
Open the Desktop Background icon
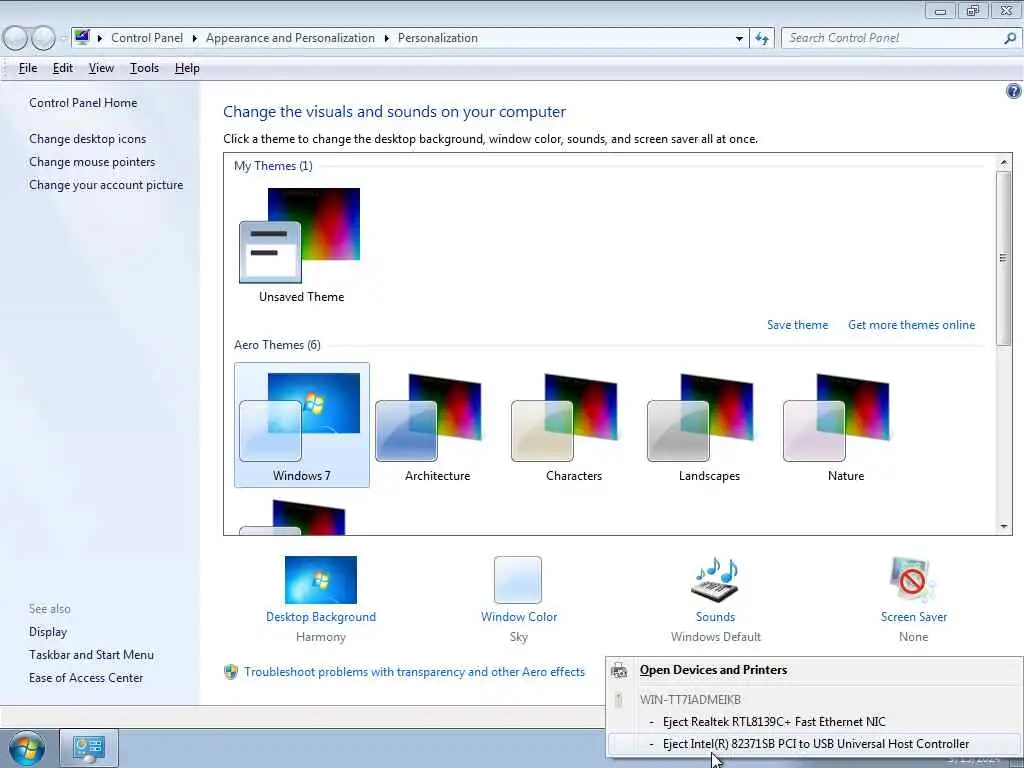click(321, 579)
